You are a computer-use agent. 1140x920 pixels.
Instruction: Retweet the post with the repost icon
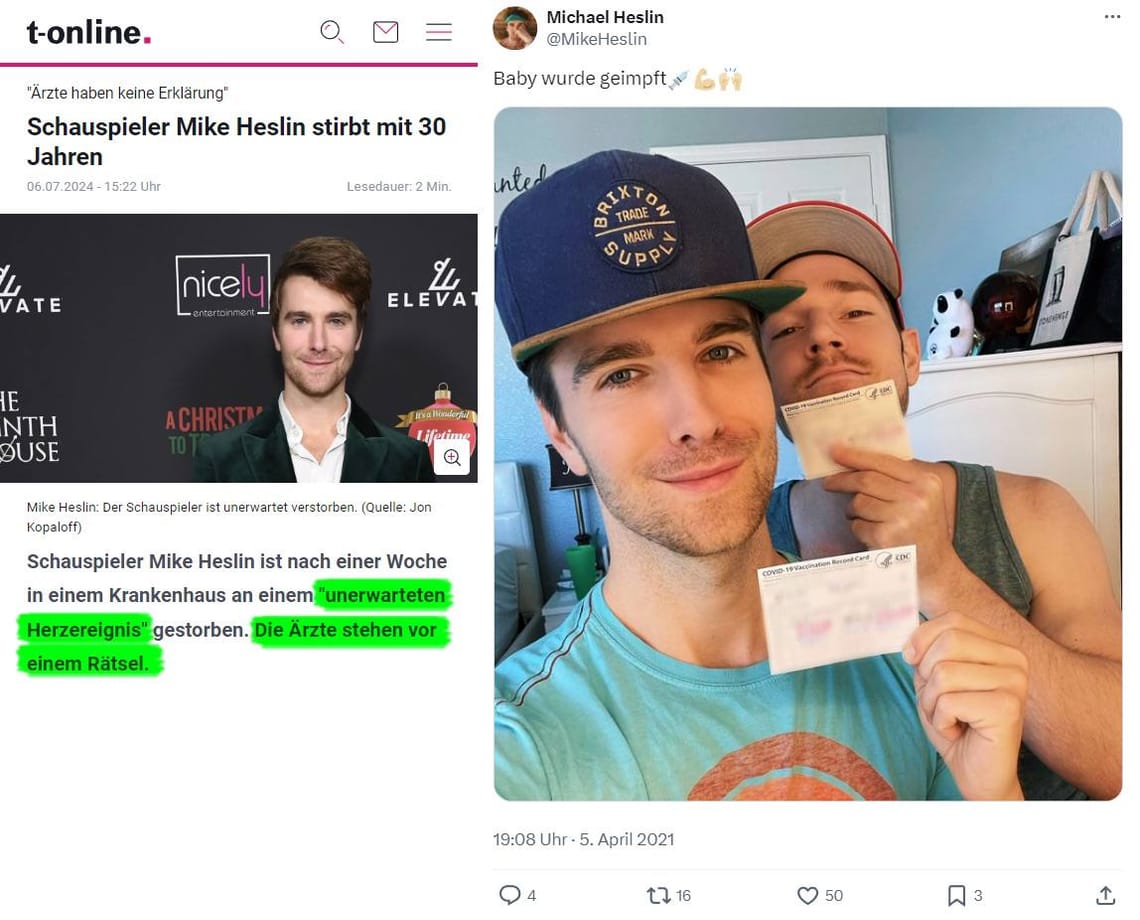coord(659,895)
